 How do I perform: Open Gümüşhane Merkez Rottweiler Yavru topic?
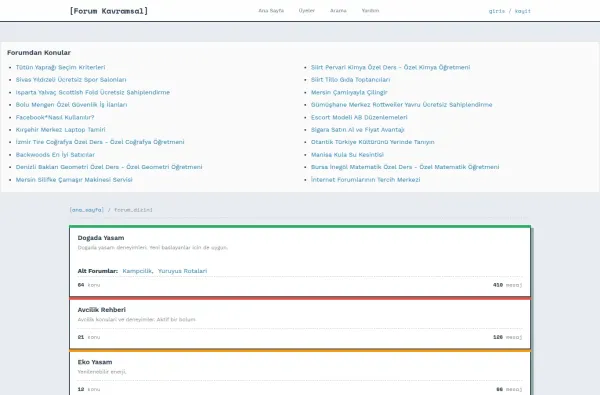point(401,104)
